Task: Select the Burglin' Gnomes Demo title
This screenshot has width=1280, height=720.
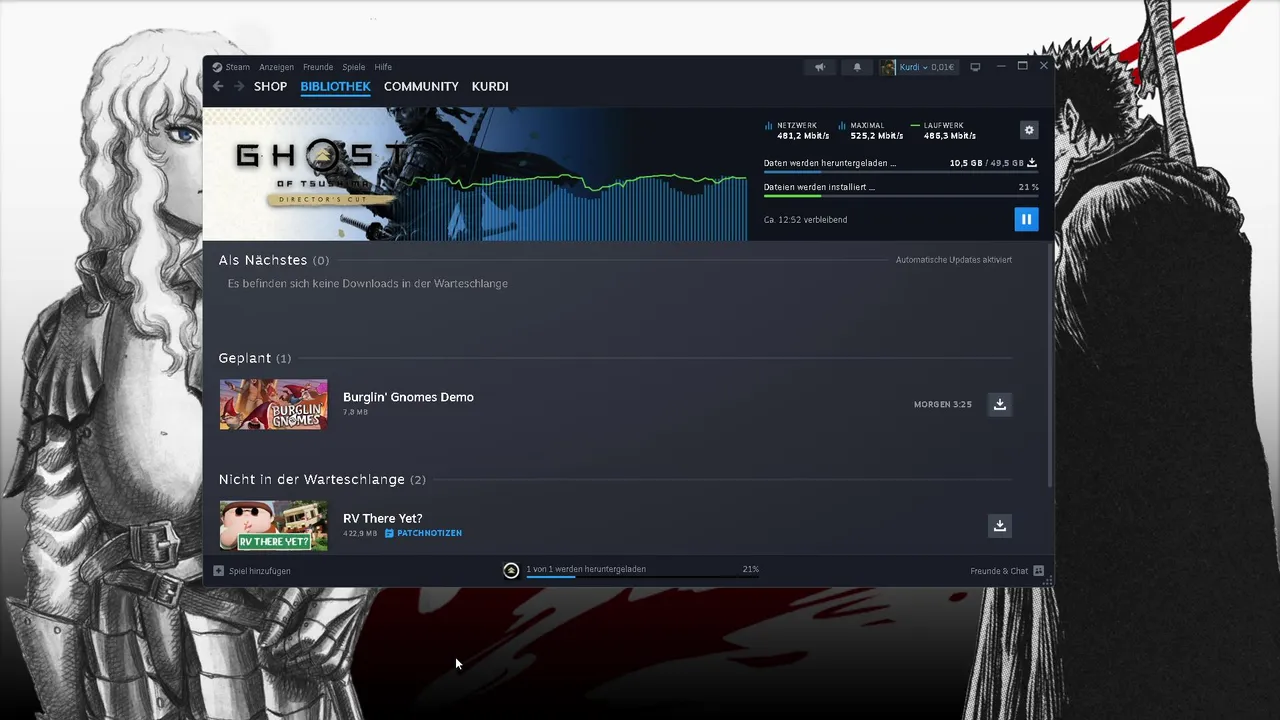Action: 408,397
